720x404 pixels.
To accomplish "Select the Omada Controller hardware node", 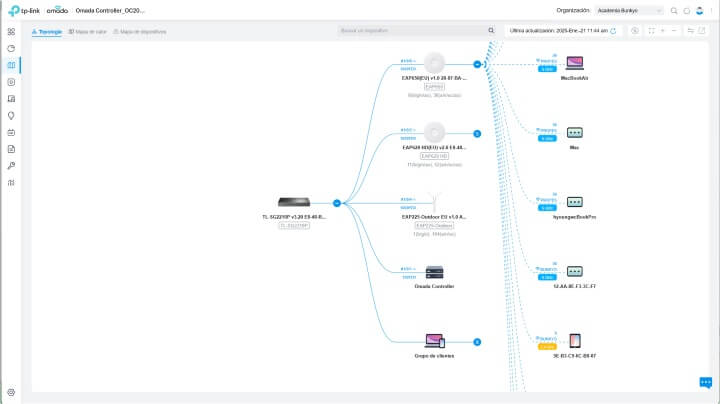I will (434, 272).
